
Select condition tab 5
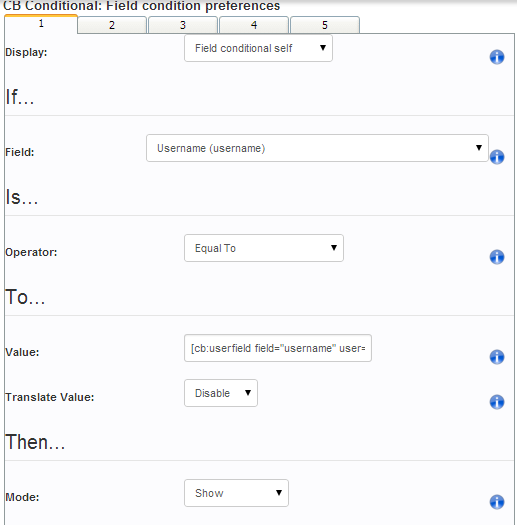point(325,25)
